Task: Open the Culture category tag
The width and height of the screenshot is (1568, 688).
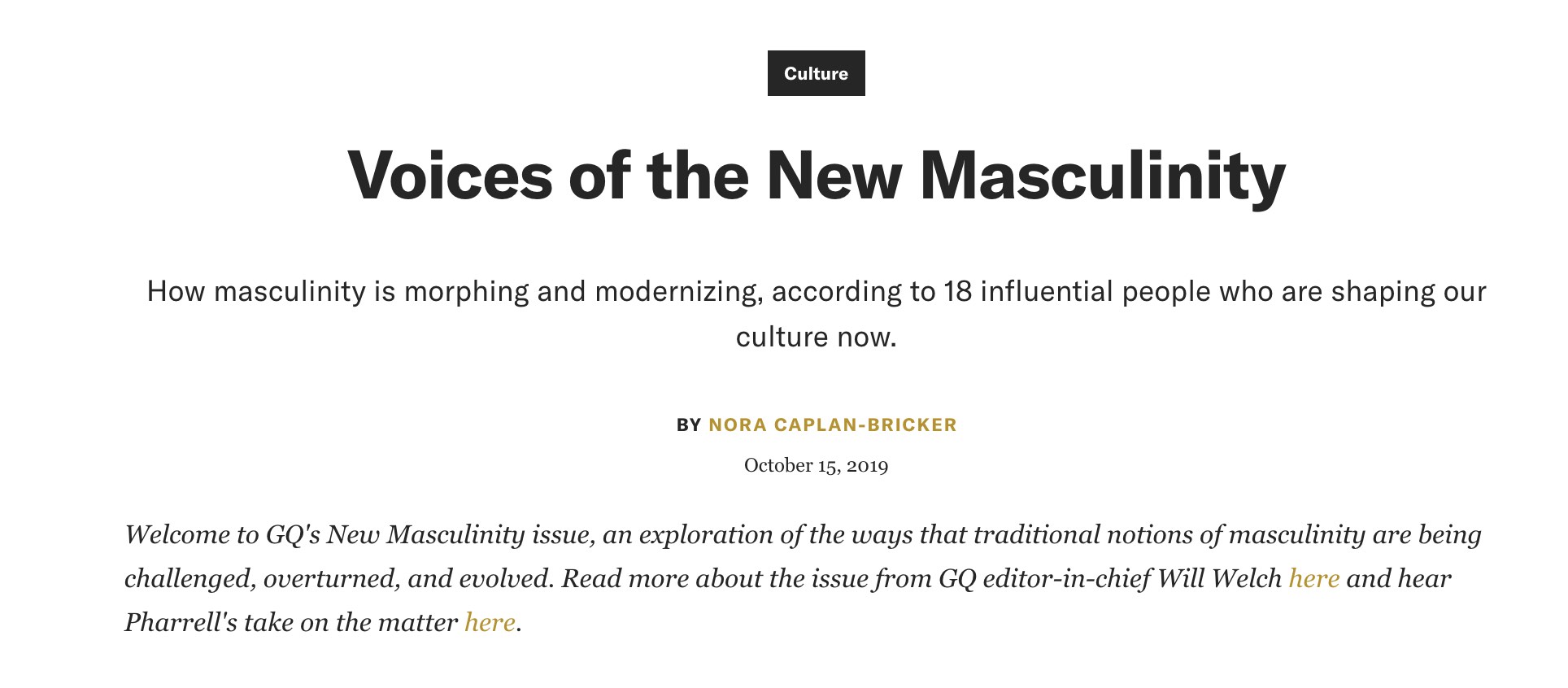Action: (x=816, y=73)
